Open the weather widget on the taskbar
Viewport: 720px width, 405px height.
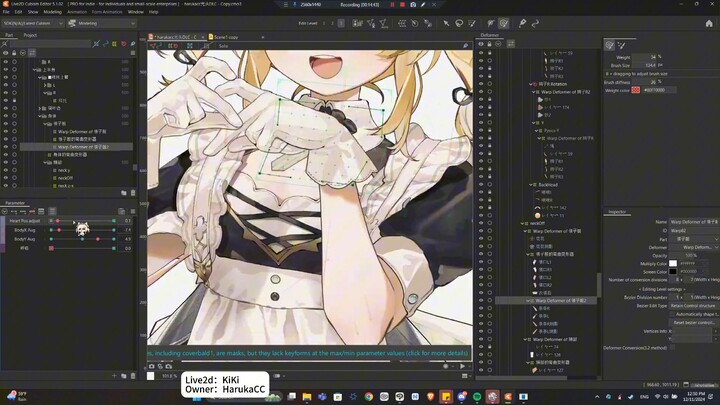coord(17,396)
